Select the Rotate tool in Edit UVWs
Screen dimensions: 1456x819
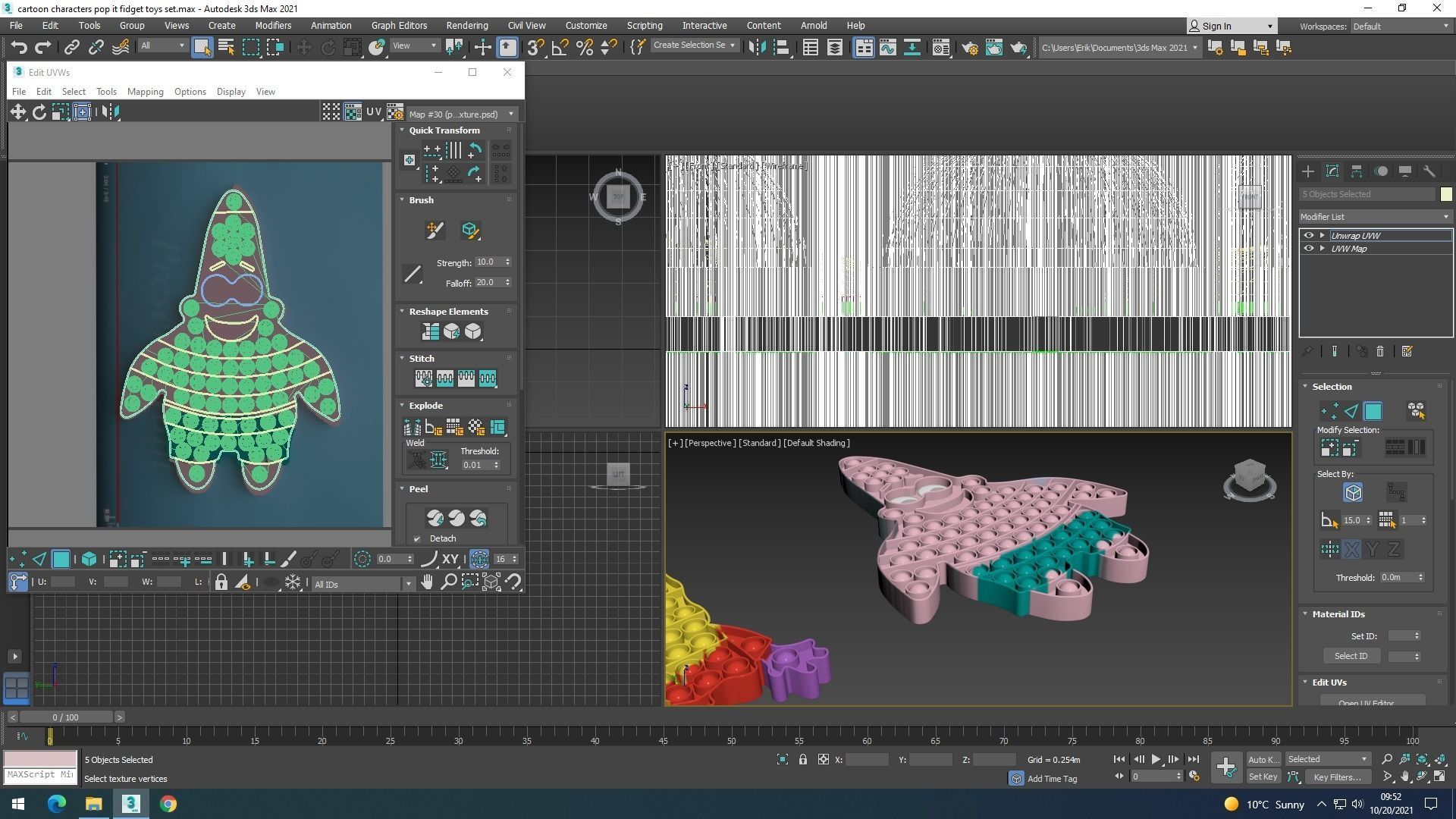39,112
